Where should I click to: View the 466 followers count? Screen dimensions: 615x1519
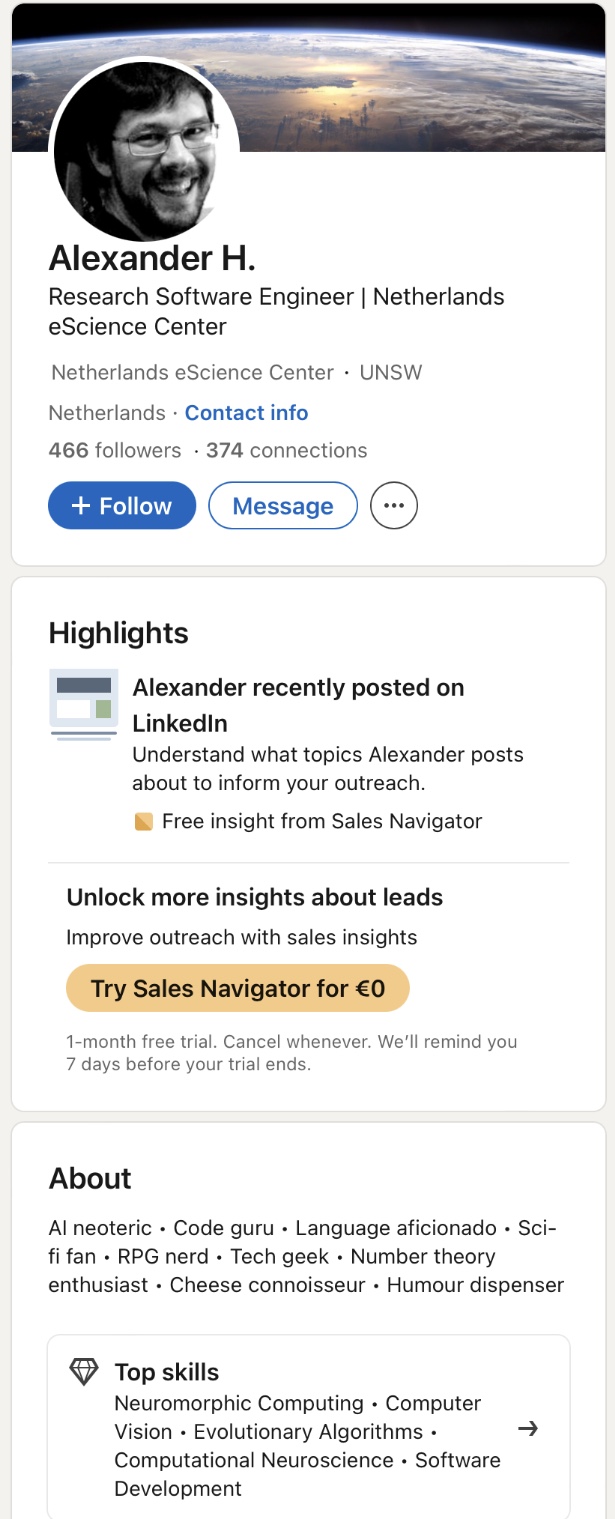[115, 451]
